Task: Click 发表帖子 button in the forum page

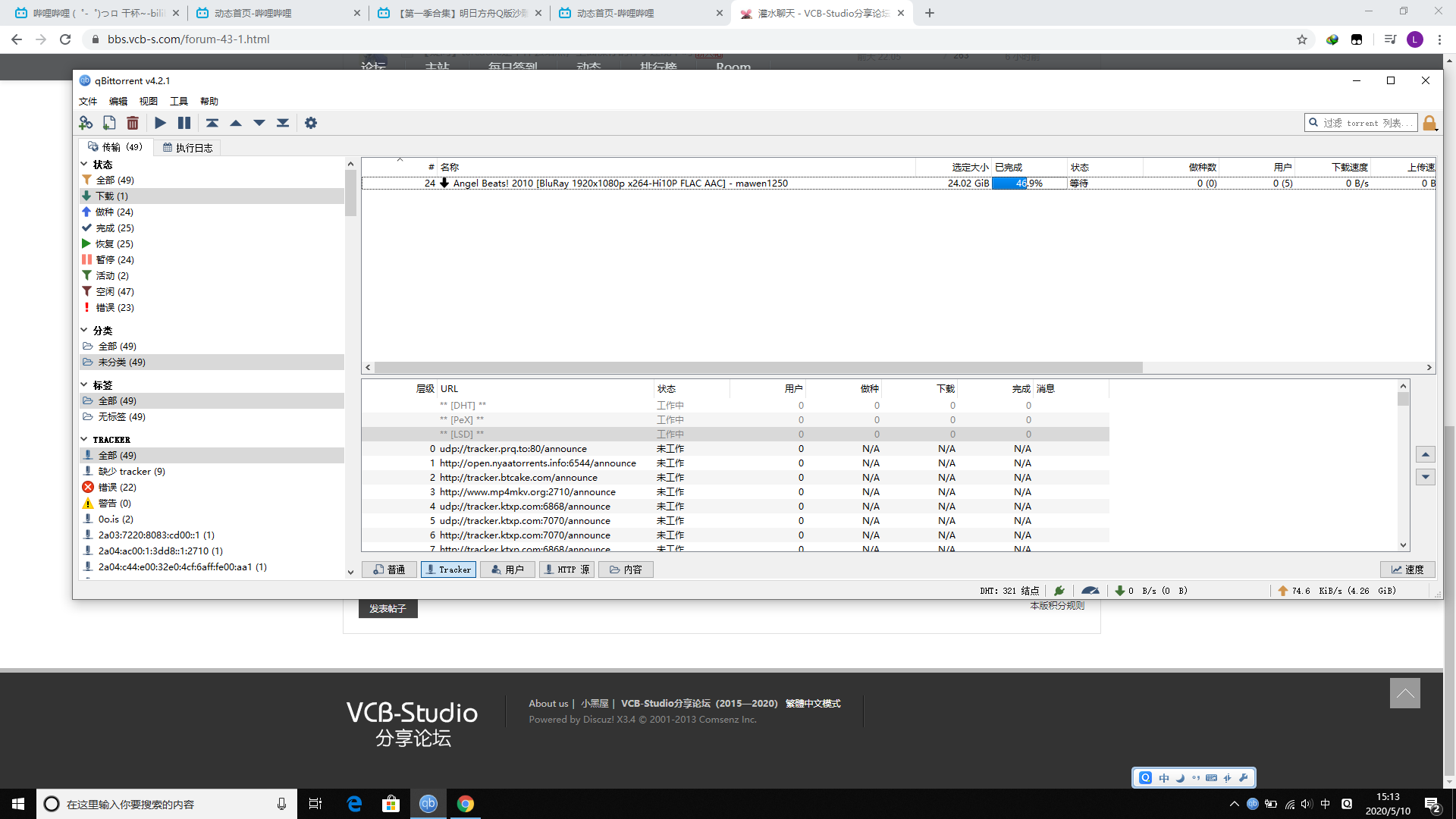Action: (x=388, y=609)
